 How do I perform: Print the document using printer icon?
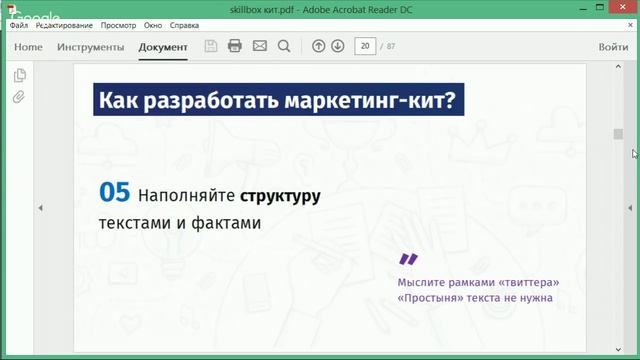235,46
